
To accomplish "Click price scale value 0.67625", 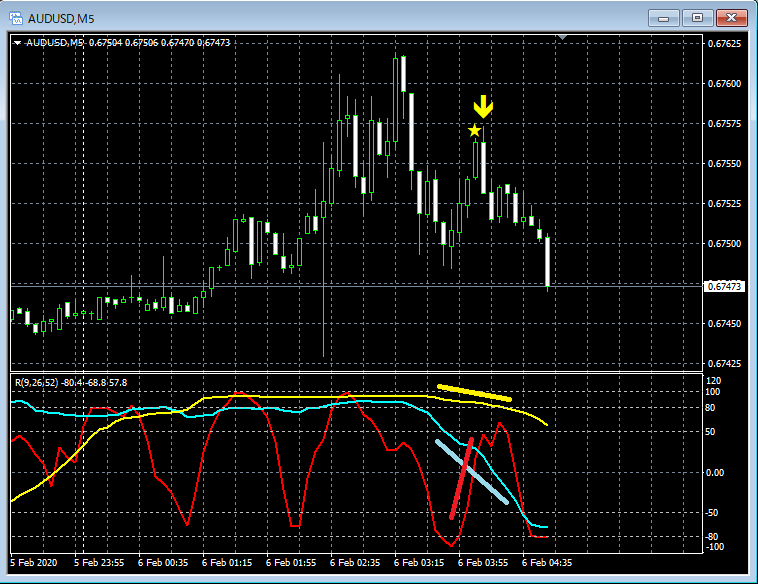I will point(724,44).
